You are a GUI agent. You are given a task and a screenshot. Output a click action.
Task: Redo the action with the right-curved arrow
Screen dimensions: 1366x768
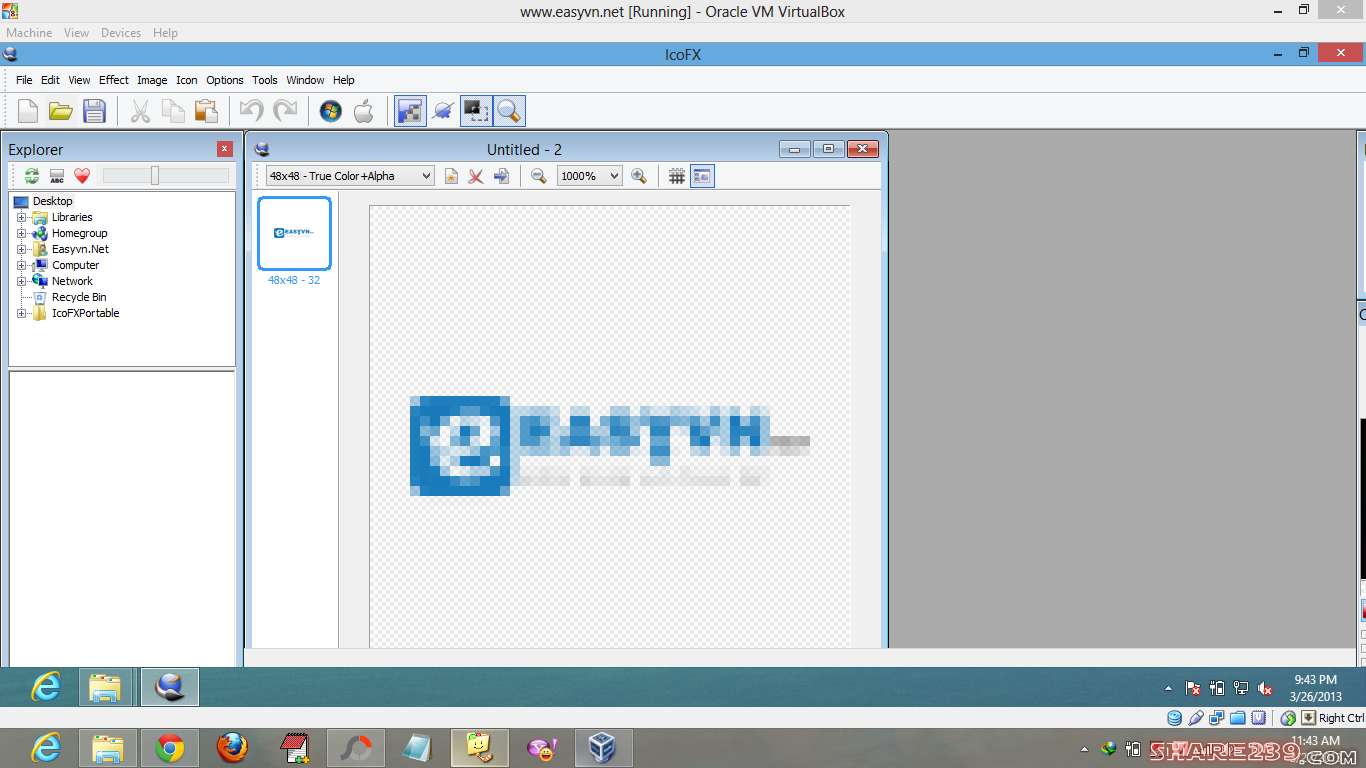pos(285,111)
